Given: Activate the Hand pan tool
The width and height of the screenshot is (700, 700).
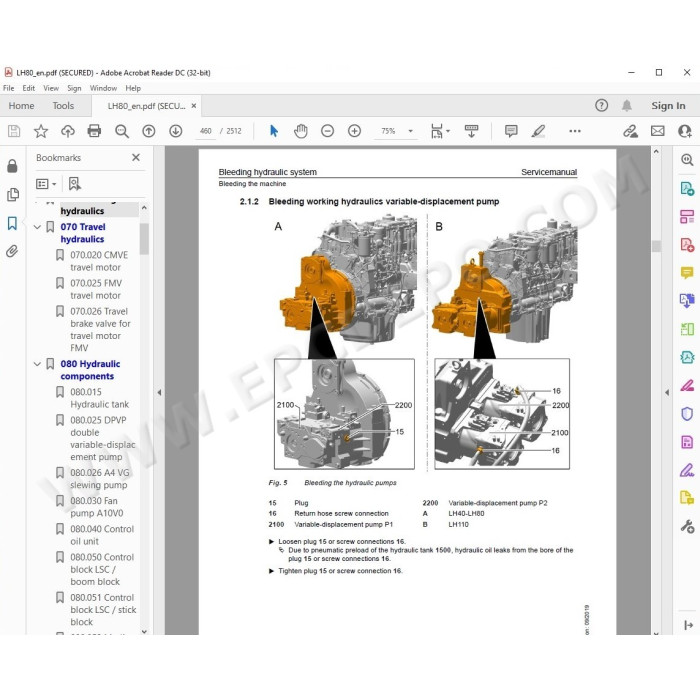Looking at the screenshot, I should coord(300,131).
